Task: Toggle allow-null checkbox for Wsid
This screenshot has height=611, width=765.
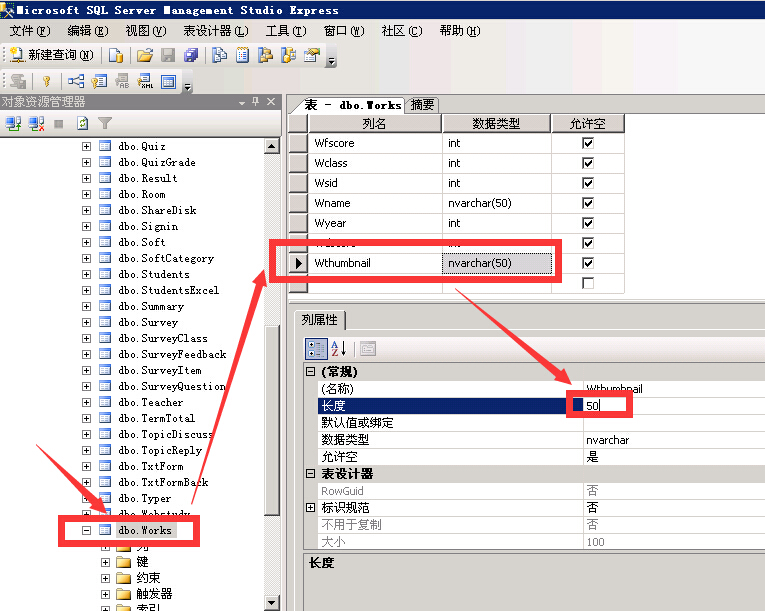Action: tap(588, 183)
